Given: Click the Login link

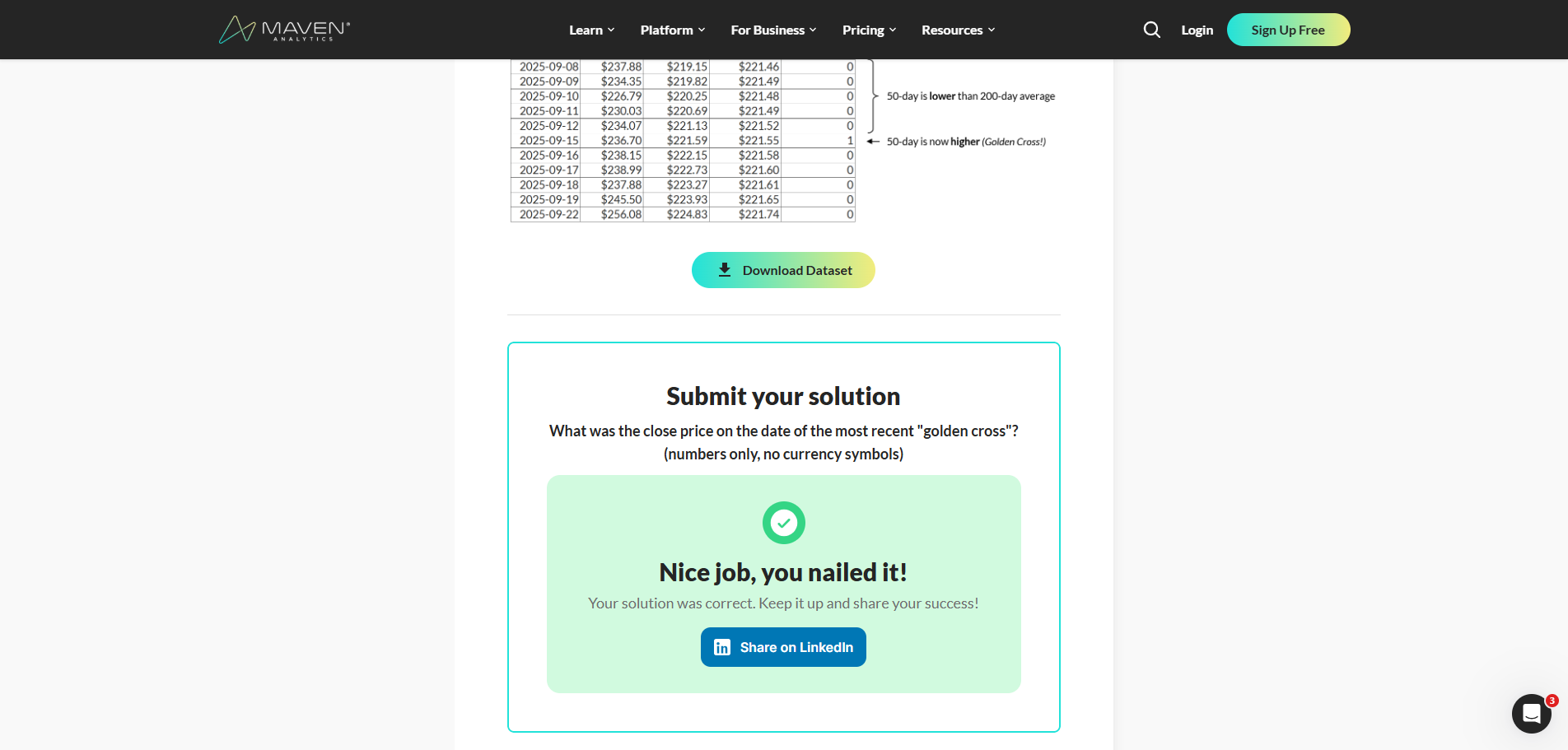Looking at the screenshot, I should point(1197,29).
